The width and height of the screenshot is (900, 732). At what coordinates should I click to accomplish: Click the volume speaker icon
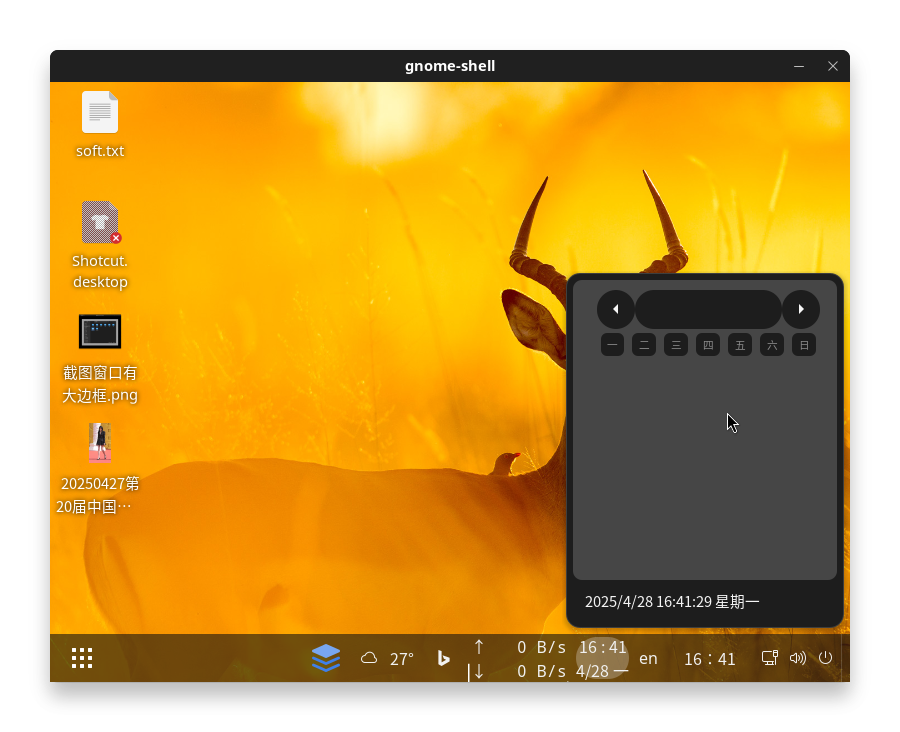pos(798,658)
